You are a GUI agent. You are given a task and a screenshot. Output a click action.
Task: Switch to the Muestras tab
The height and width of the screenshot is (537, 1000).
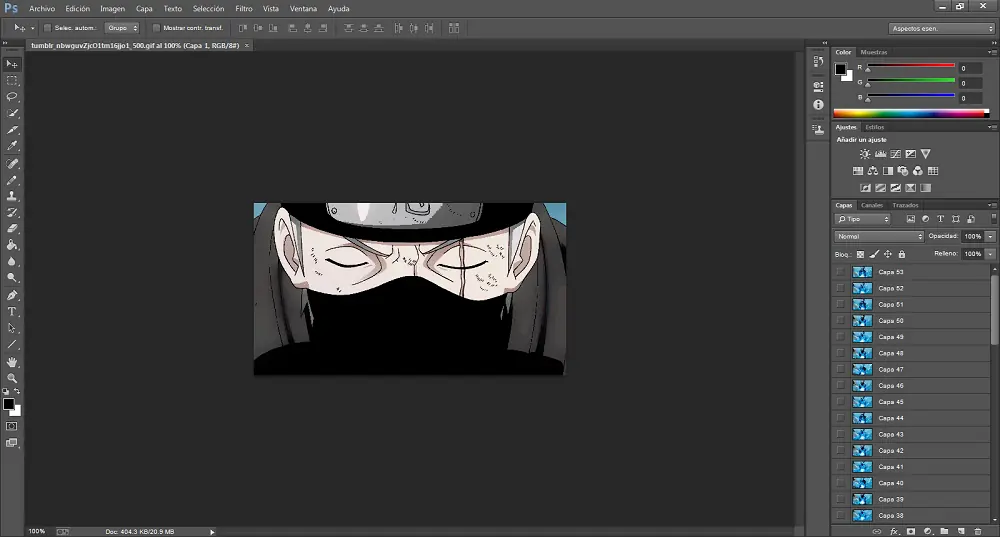(874, 52)
